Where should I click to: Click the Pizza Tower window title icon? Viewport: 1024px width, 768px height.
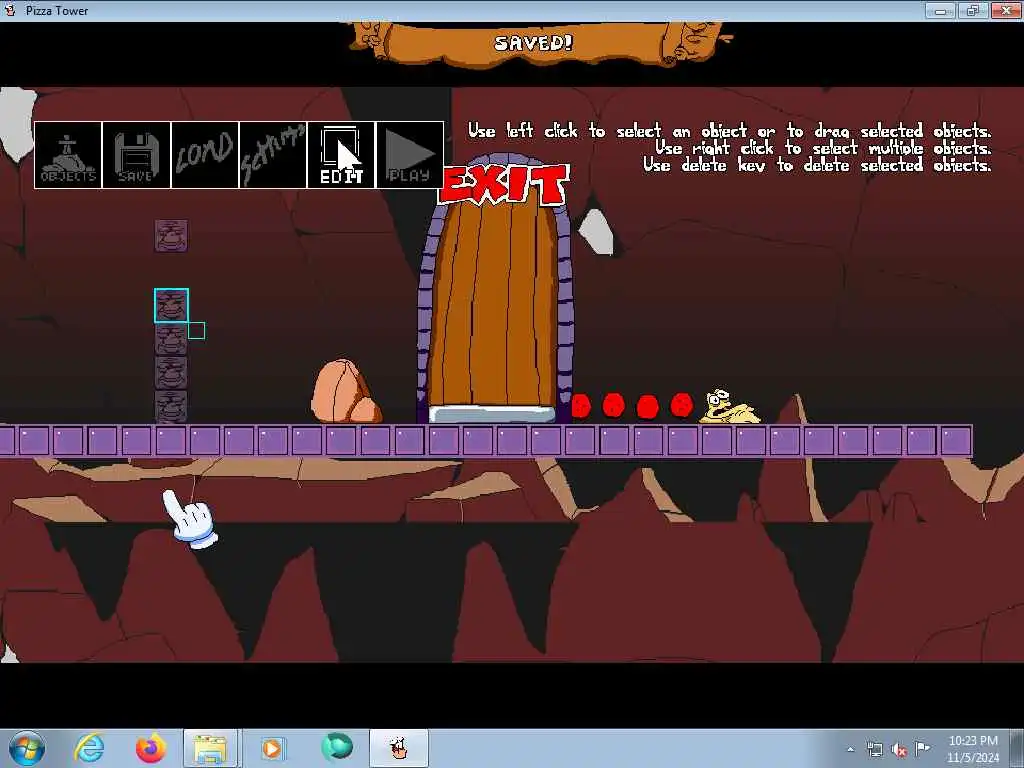tap(10, 10)
